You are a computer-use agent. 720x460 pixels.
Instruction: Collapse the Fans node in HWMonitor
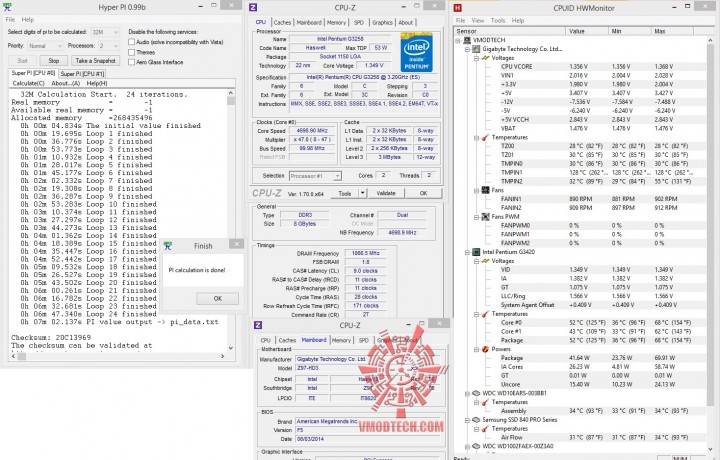[477, 191]
